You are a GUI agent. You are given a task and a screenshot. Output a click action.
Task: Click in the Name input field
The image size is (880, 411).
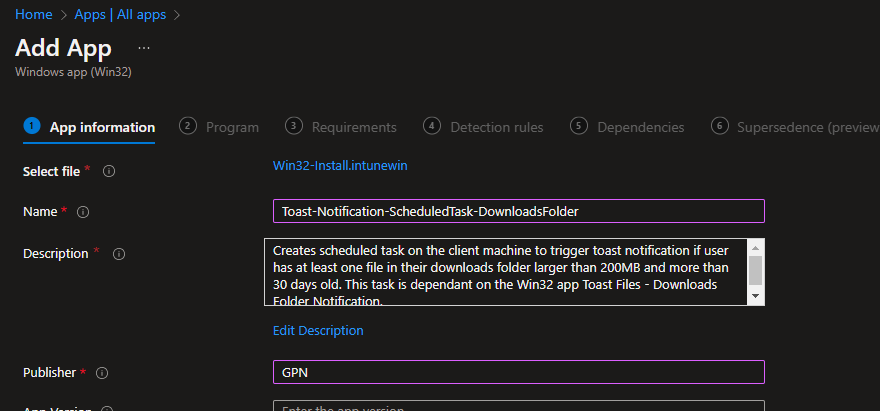tap(518, 211)
